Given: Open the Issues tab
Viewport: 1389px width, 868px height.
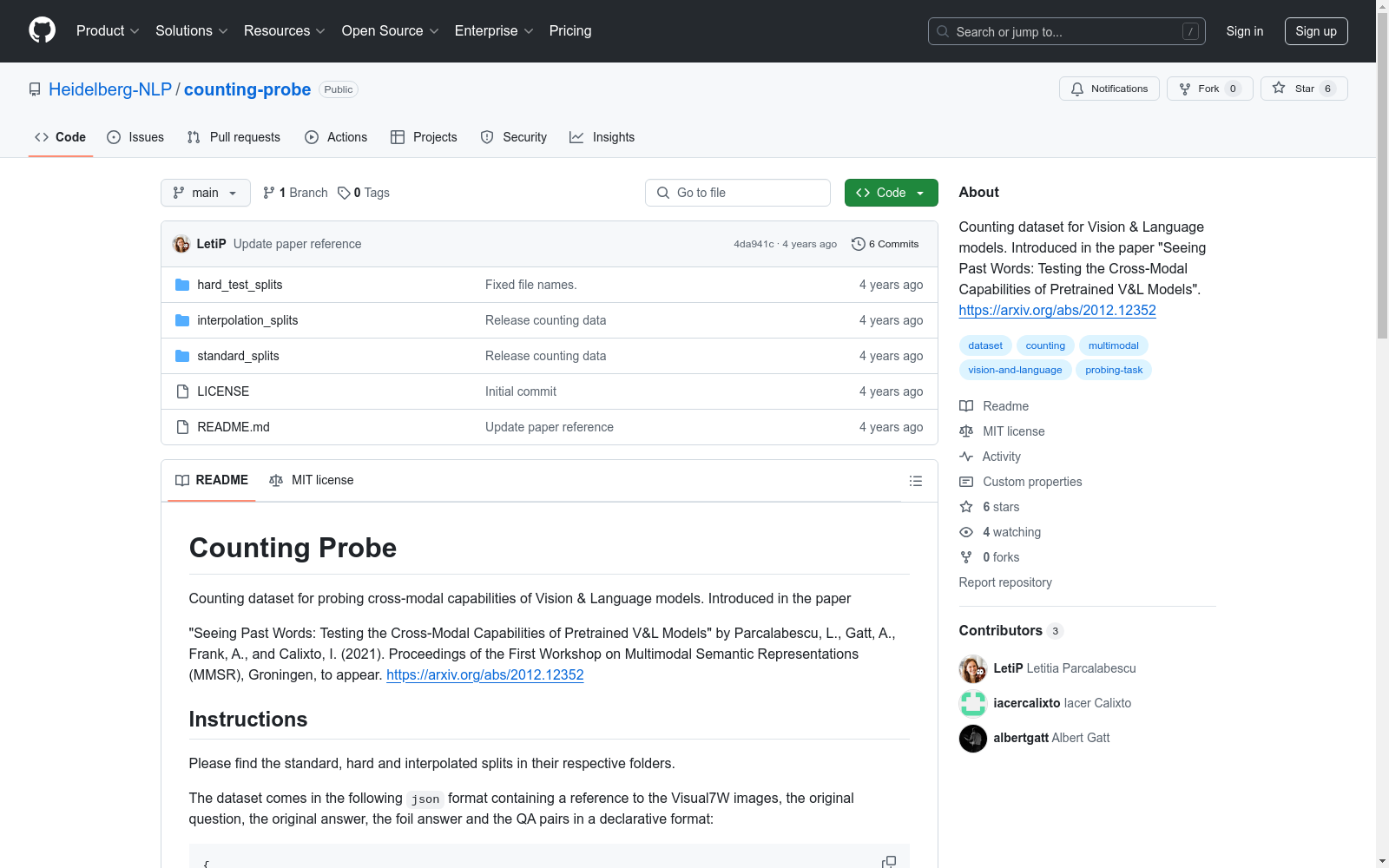Looking at the screenshot, I should 135,137.
